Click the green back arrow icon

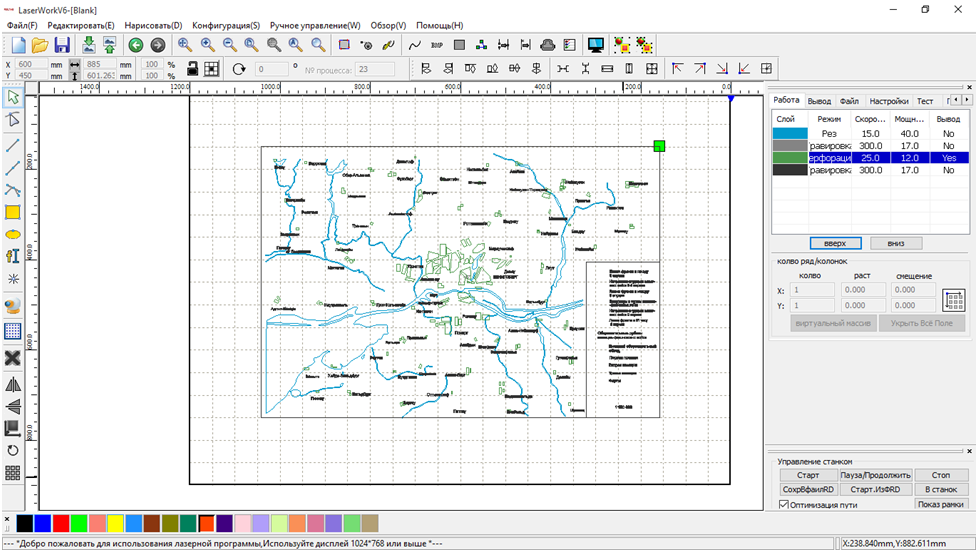click(134, 45)
